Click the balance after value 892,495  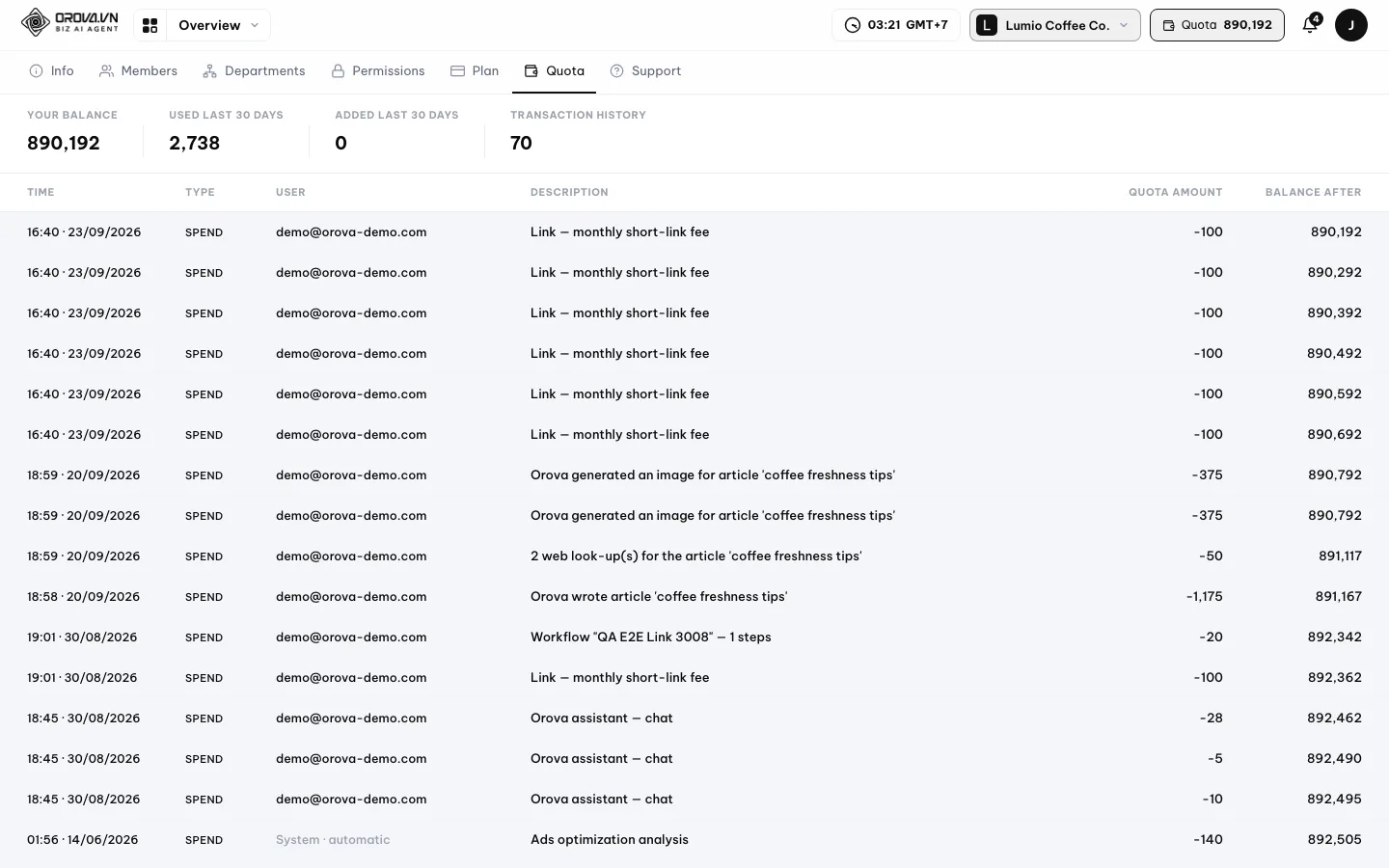click(x=1335, y=800)
